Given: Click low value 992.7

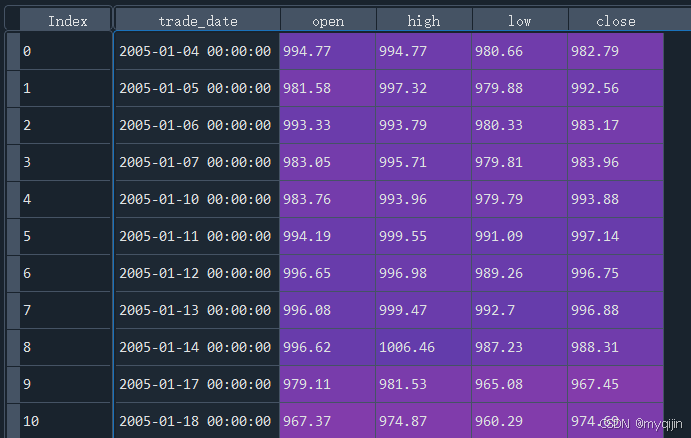Looking at the screenshot, I should [x=520, y=310].
